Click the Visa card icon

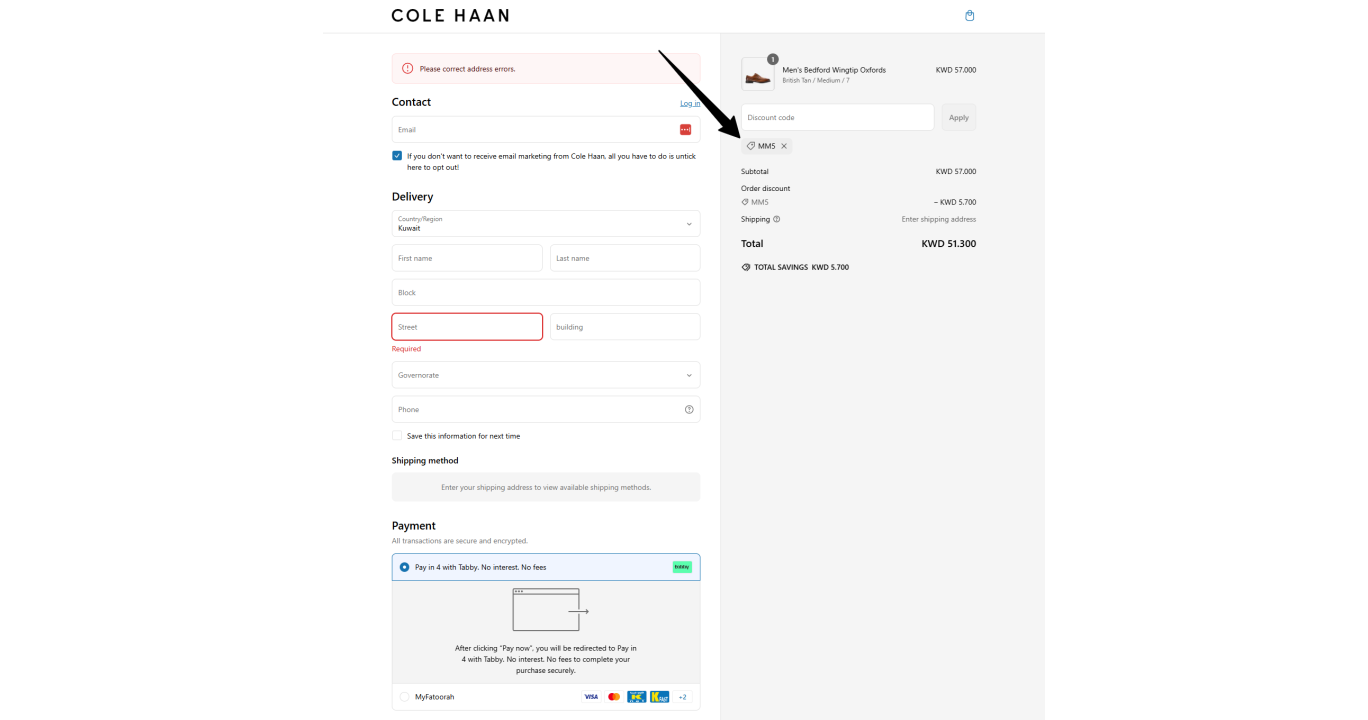591,697
